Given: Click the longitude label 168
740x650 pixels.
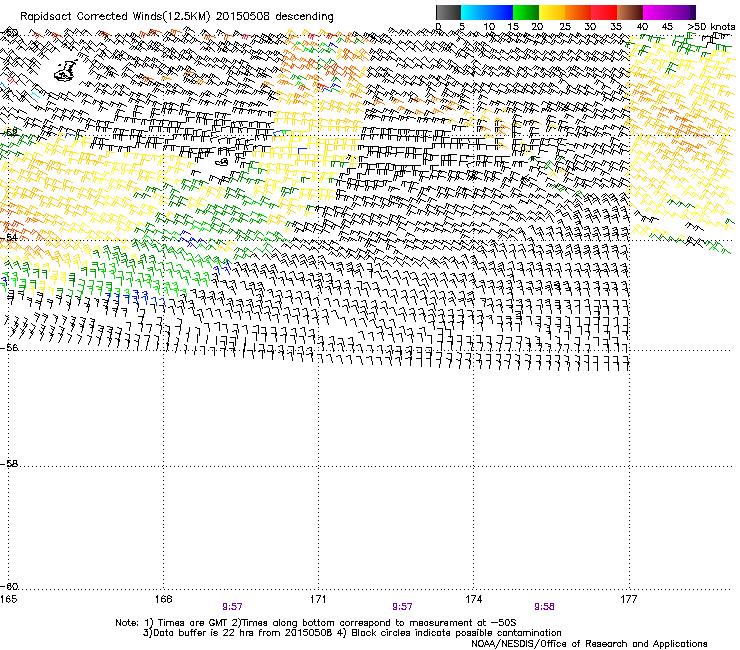Looking at the screenshot, I should 163,599.
